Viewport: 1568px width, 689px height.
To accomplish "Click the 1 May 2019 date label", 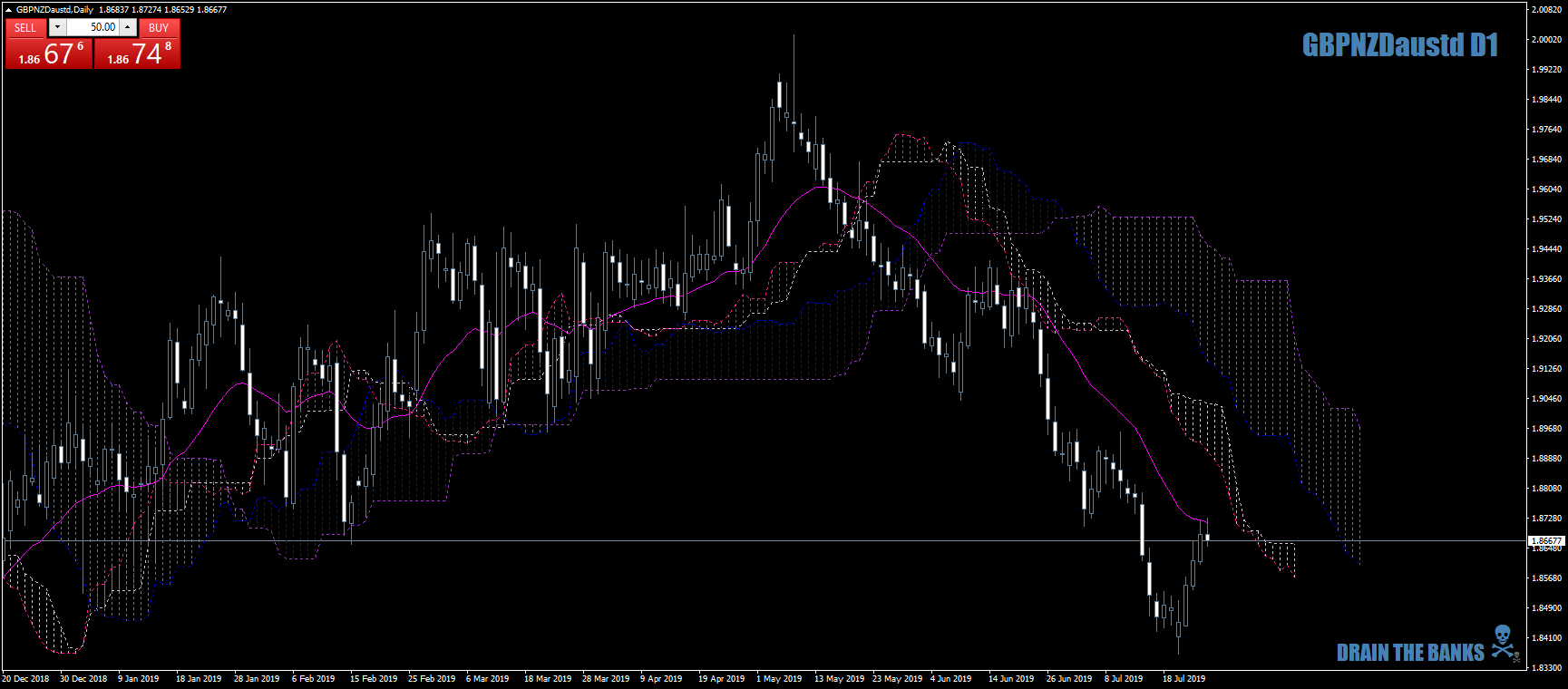I will click(779, 678).
